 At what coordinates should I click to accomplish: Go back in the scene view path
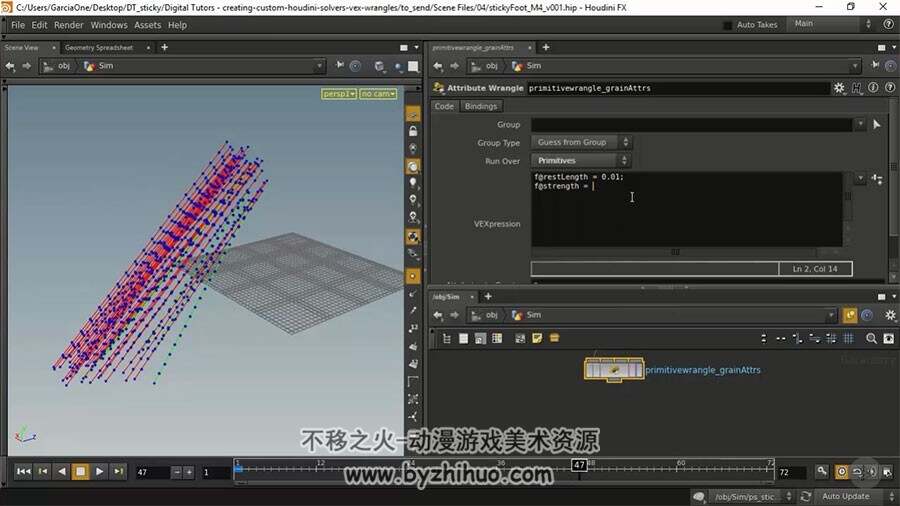(x=10, y=66)
